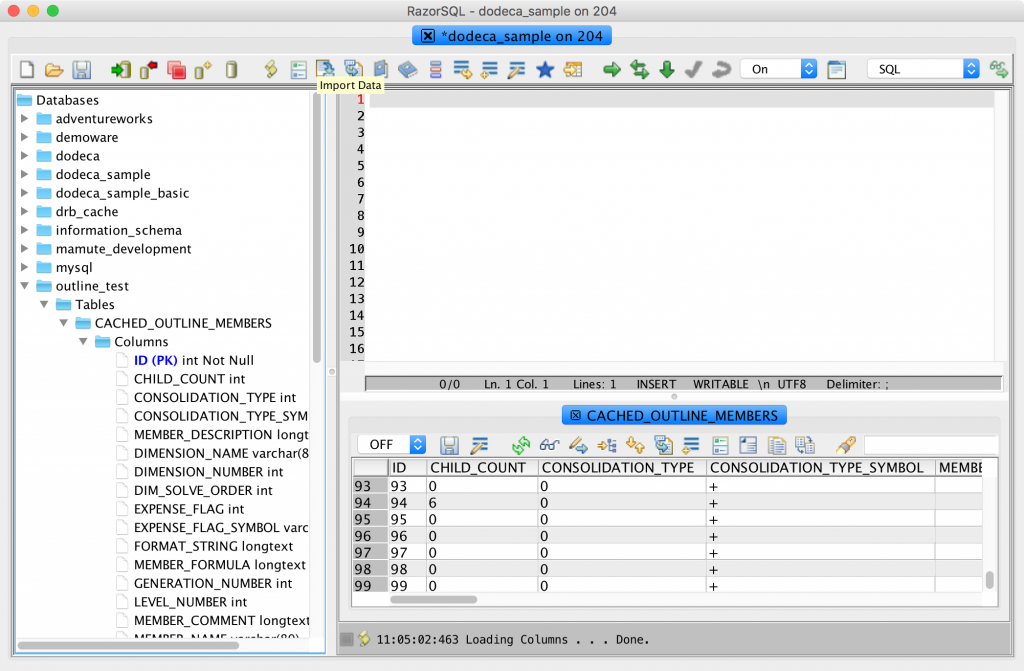1024x671 pixels.
Task: Click the blue book icon in toolbar
Action: [408, 69]
